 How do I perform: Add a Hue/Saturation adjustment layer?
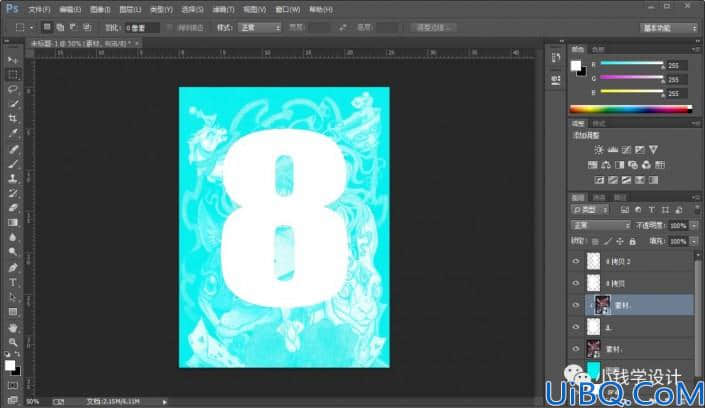tap(593, 165)
